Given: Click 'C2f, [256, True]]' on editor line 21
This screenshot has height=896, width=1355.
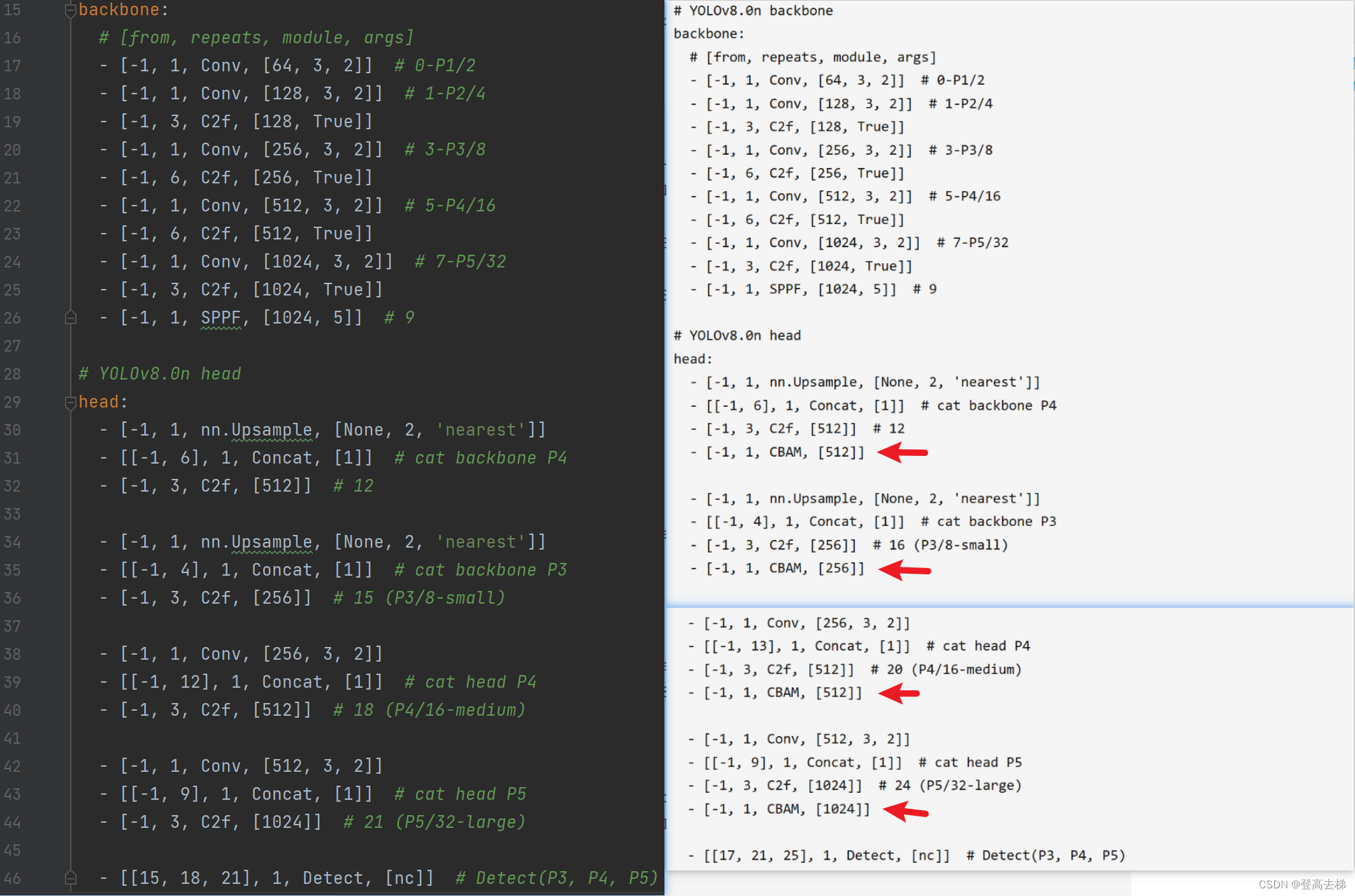Looking at the screenshot, I should pyautogui.click(x=287, y=178).
